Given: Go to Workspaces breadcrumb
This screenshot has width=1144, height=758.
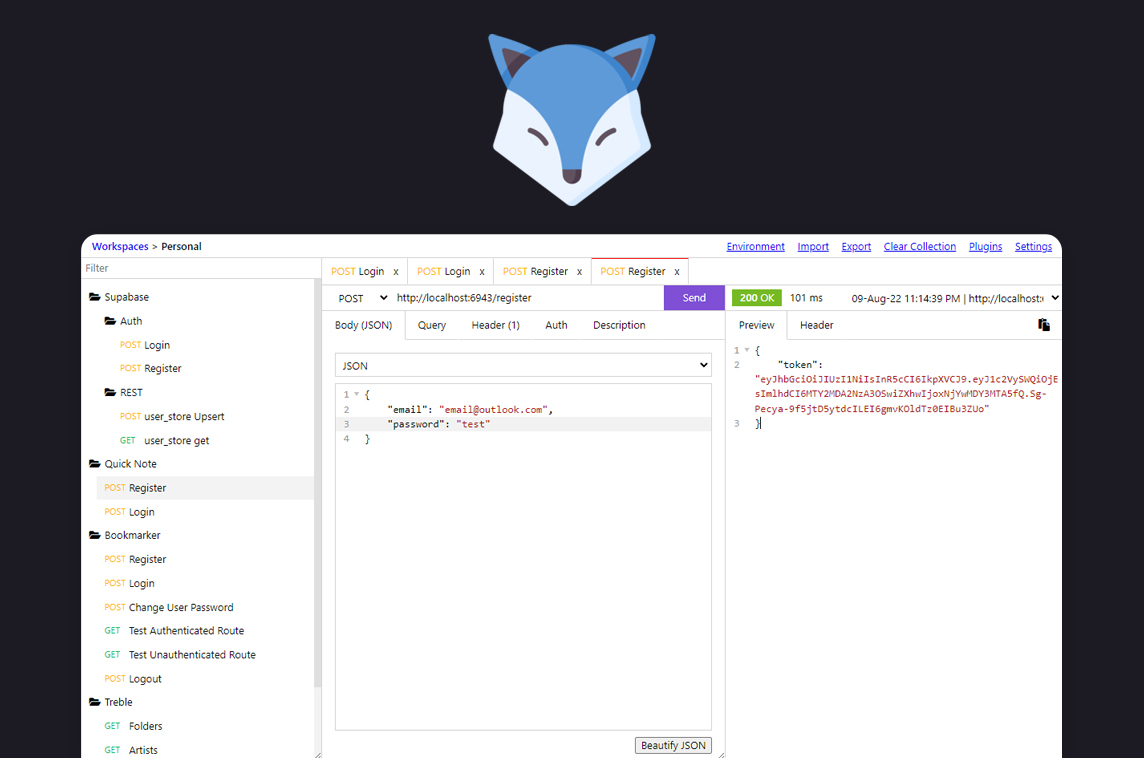Looking at the screenshot, I should click(x=120, y=247).
